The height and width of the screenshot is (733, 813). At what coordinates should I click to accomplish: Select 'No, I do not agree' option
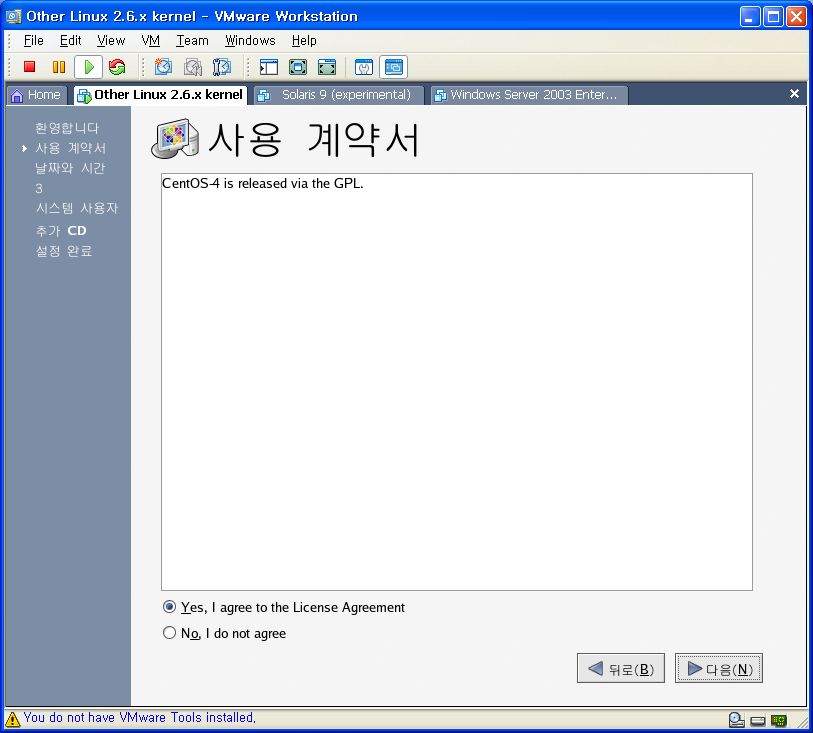coord(169,633)
